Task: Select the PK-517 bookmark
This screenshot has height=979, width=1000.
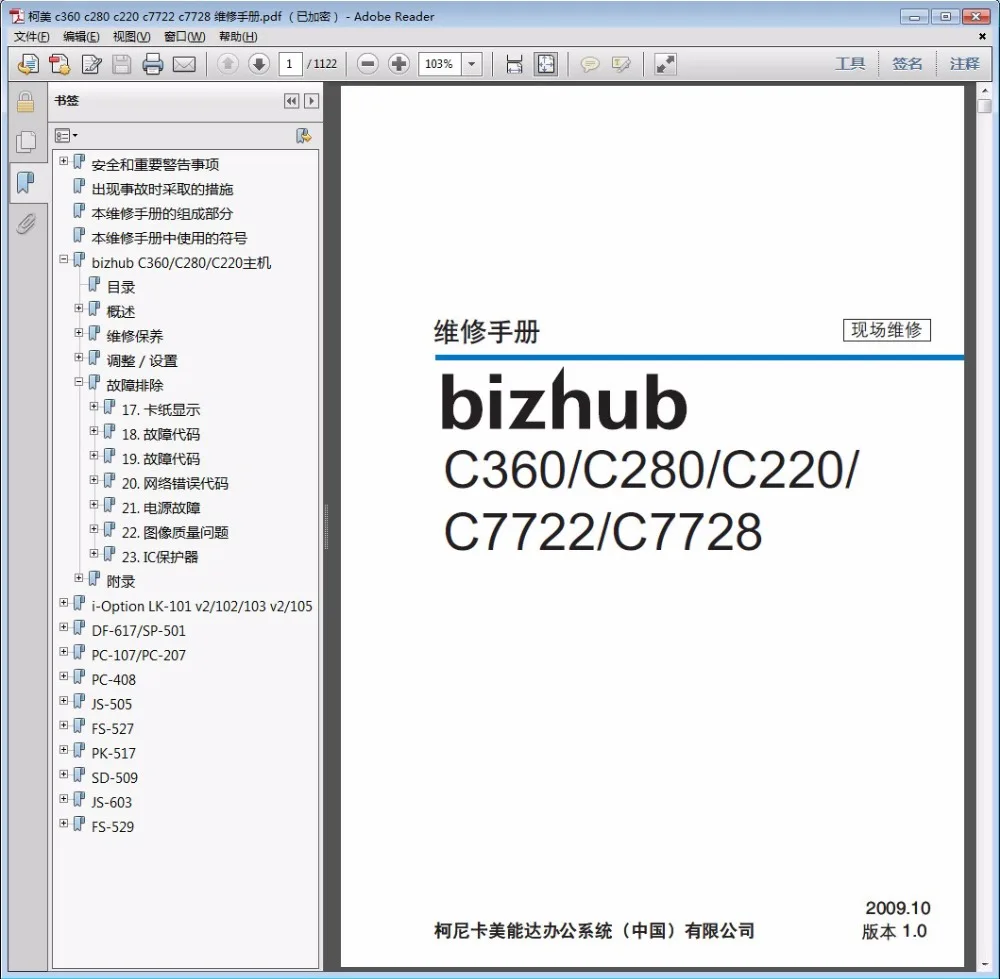Action: tap(114, 754)
